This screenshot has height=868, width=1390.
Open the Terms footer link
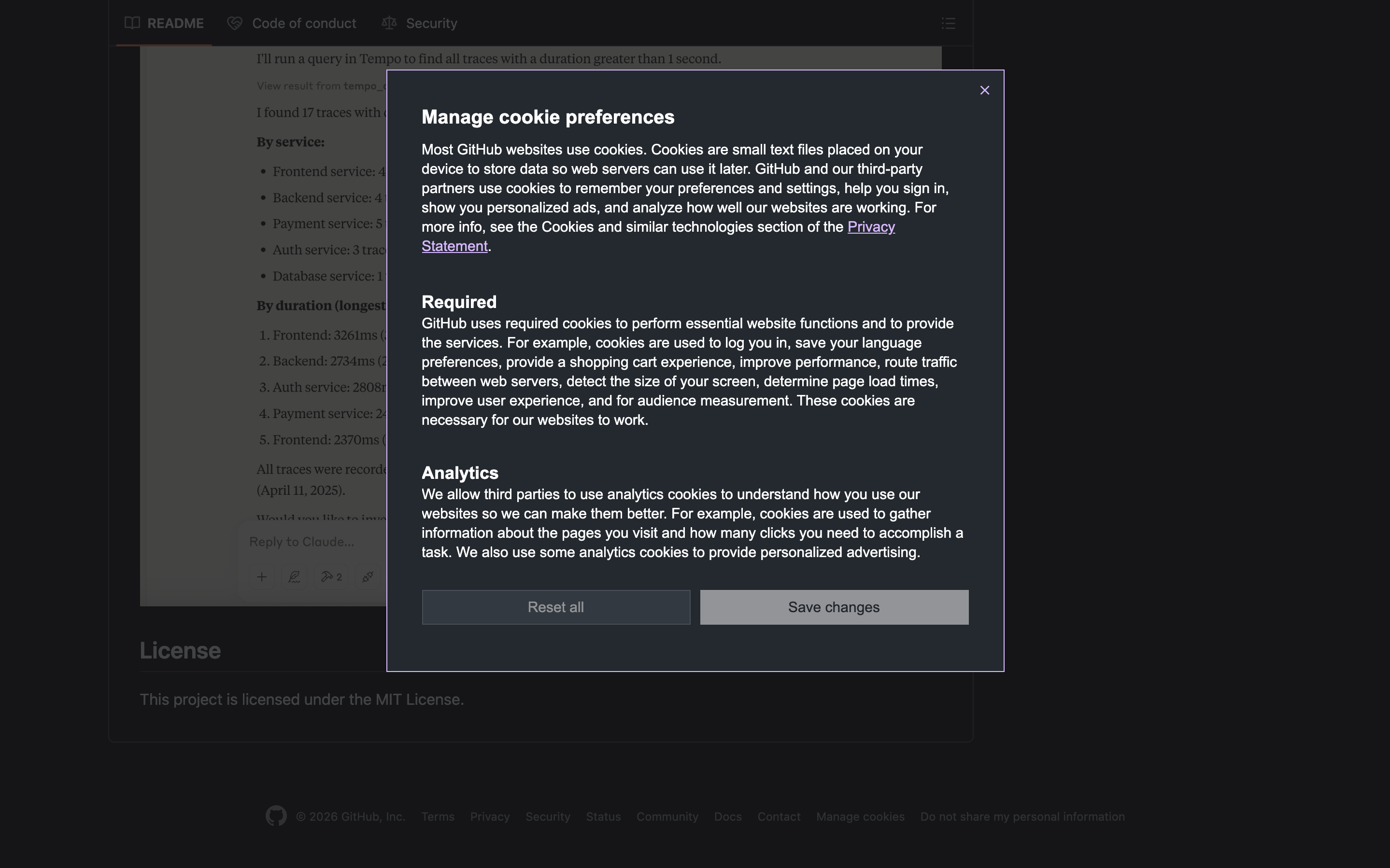(x=438, y=816)
